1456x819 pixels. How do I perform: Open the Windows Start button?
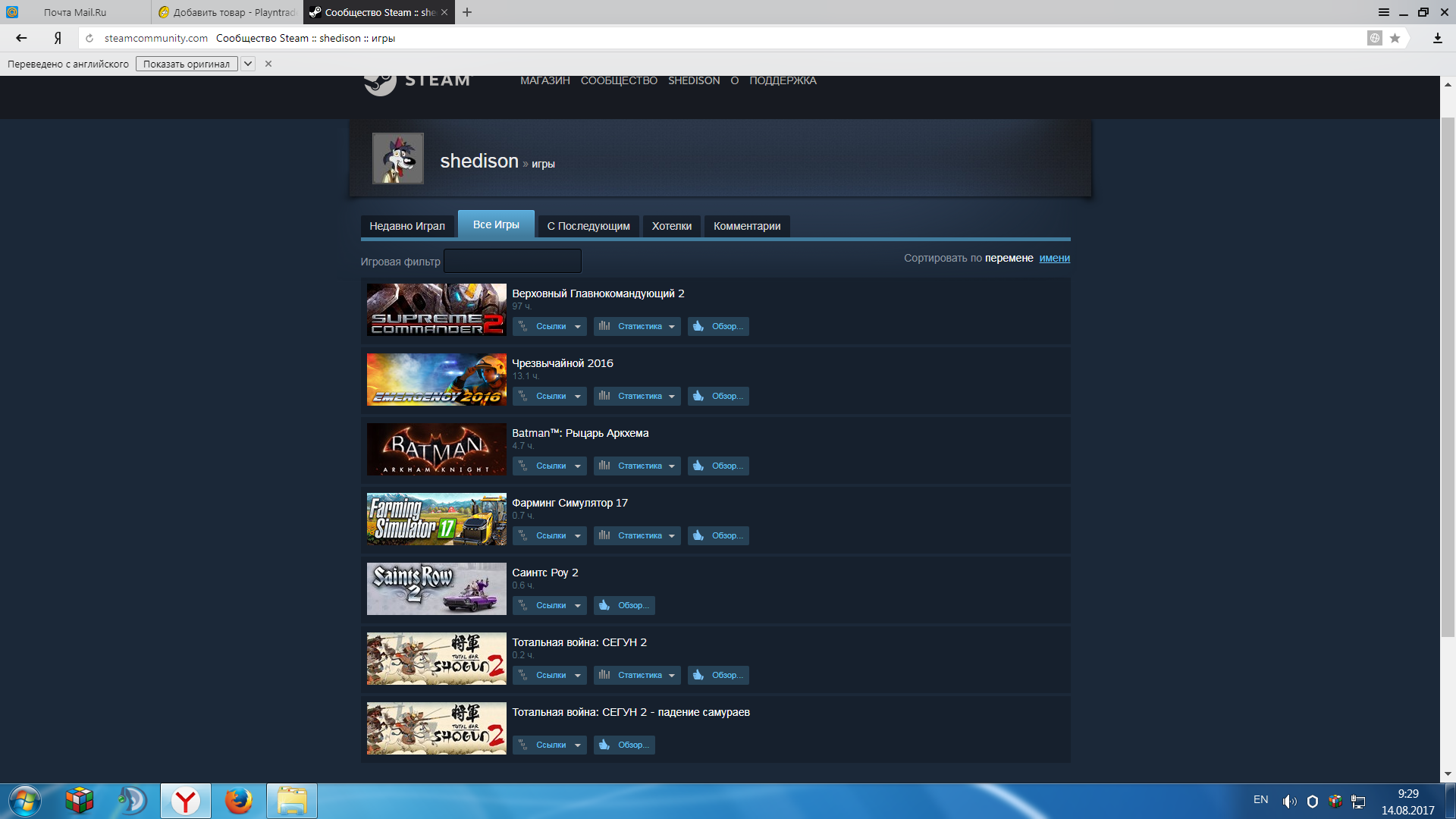point(24,801)
